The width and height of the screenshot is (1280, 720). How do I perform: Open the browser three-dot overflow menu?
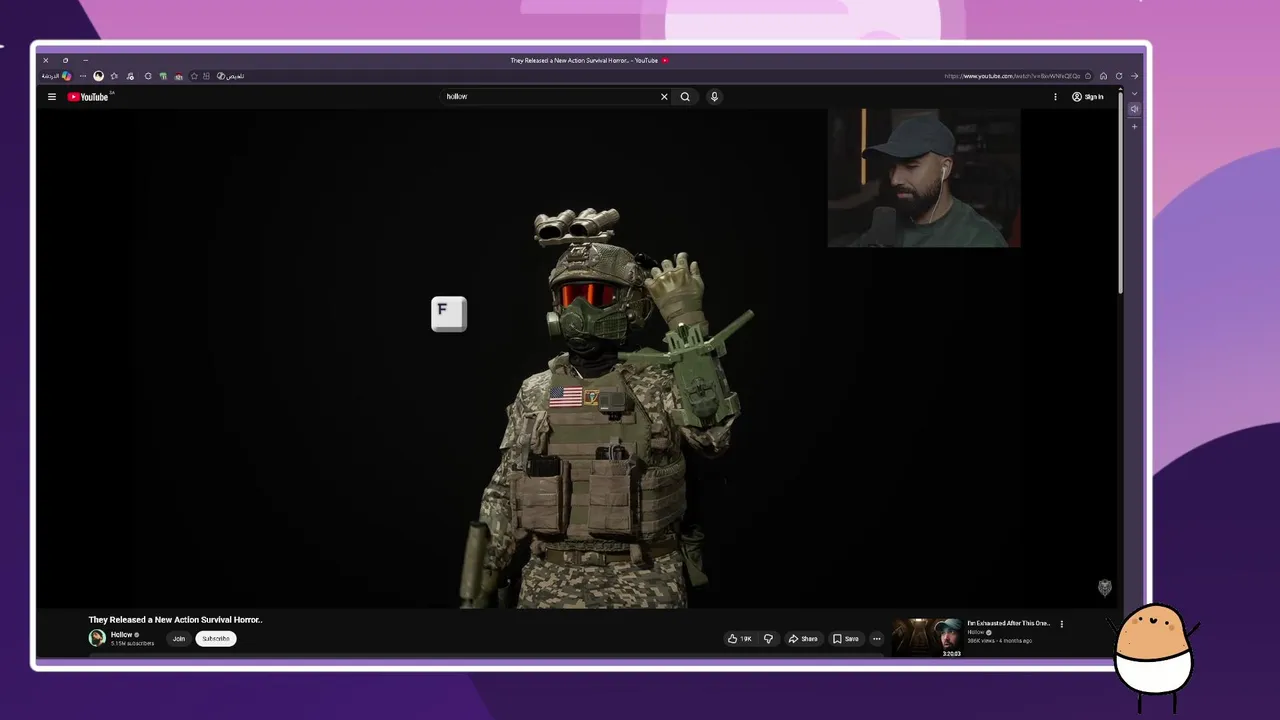pyautogui.click(x=83, y=76)
